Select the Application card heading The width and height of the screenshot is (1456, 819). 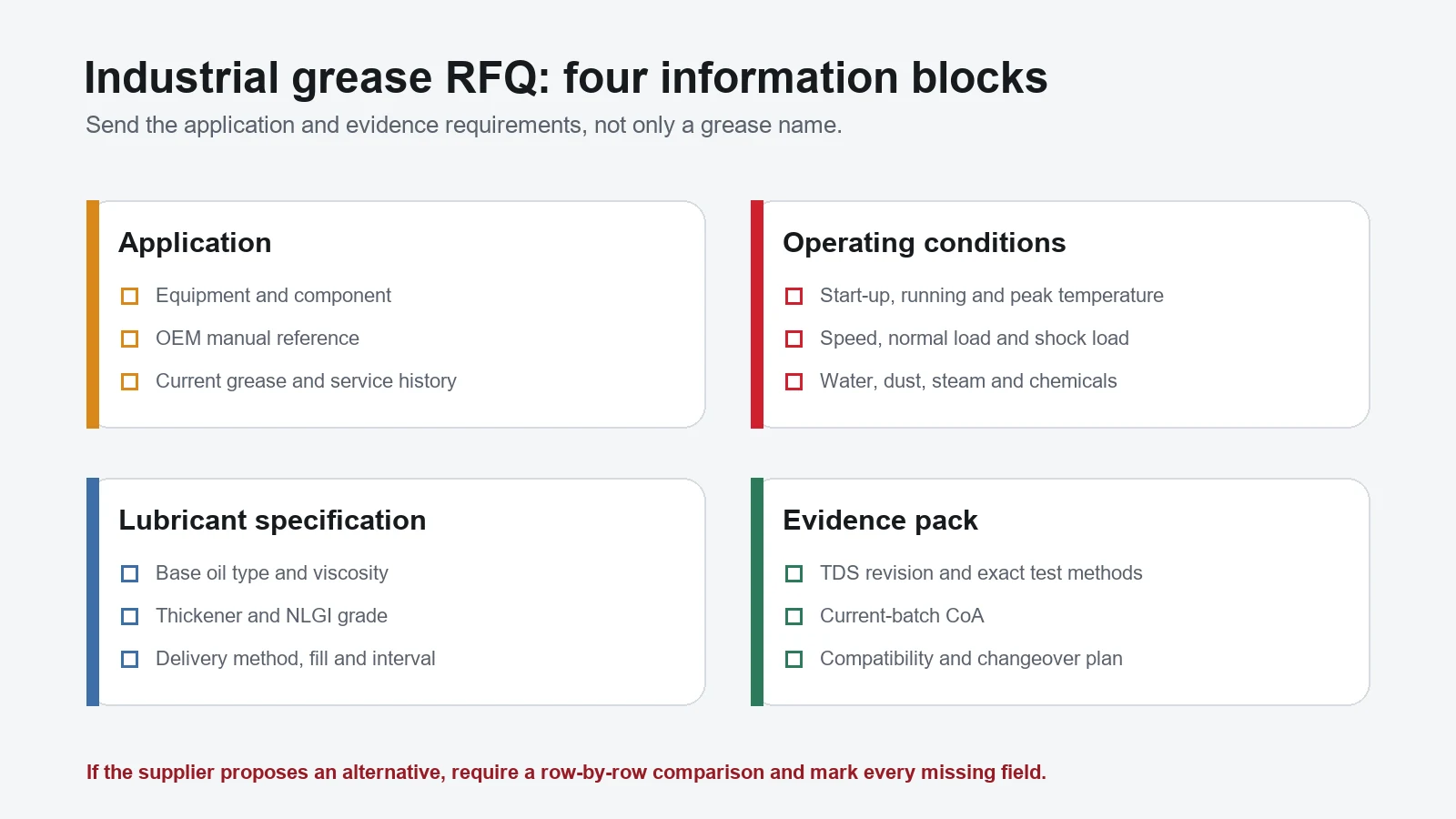pyautogui.click(x=195, y=243)
